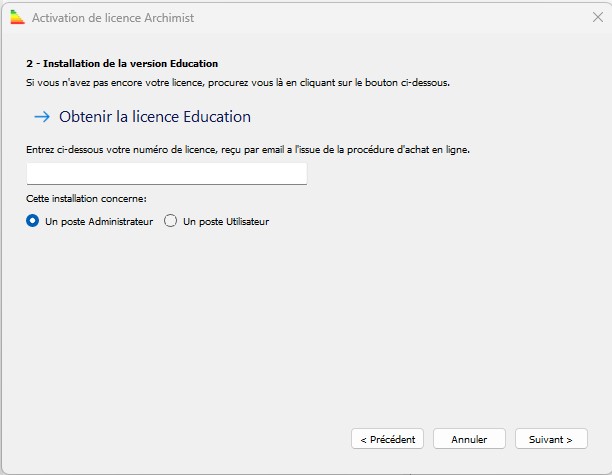Click the 'Cette installation concerne:' label

86,199
